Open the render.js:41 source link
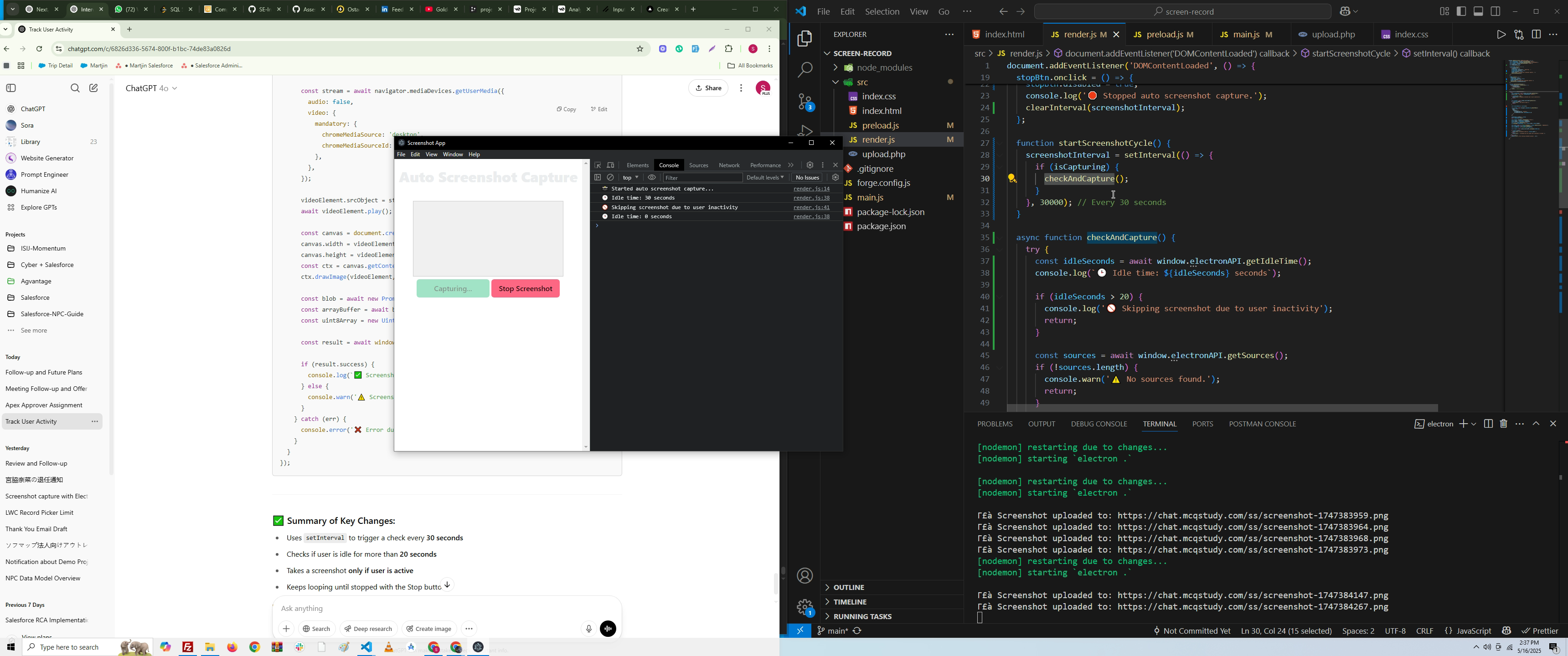Screen dimensions: 1568x656 point(811,208)
